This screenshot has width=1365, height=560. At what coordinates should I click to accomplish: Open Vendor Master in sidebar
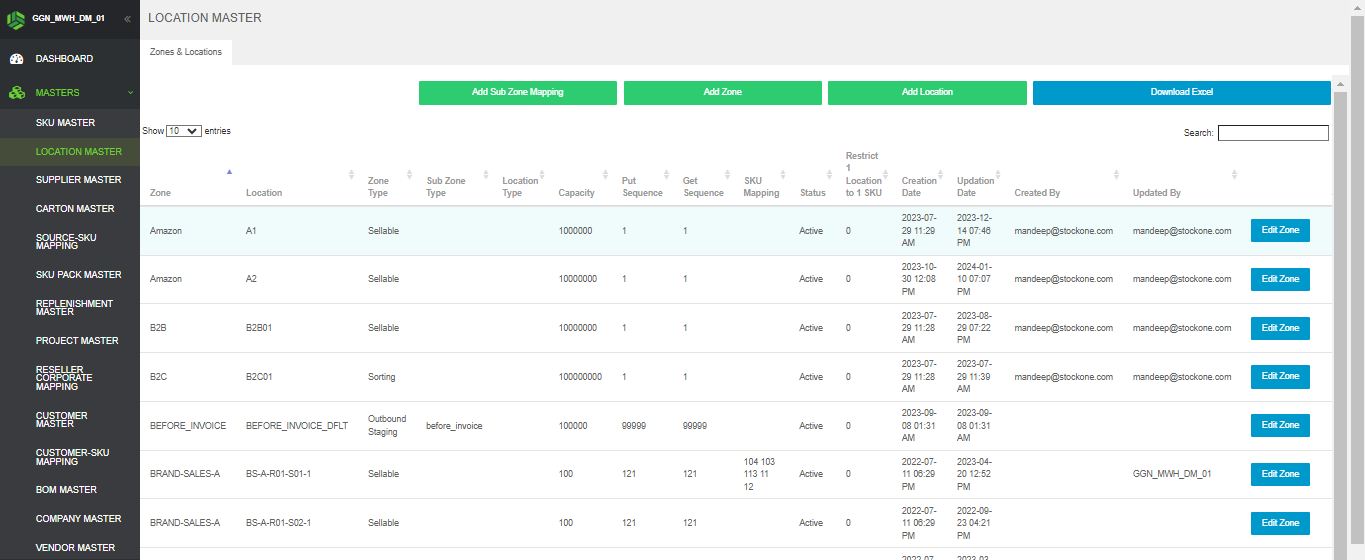(75, 548)
